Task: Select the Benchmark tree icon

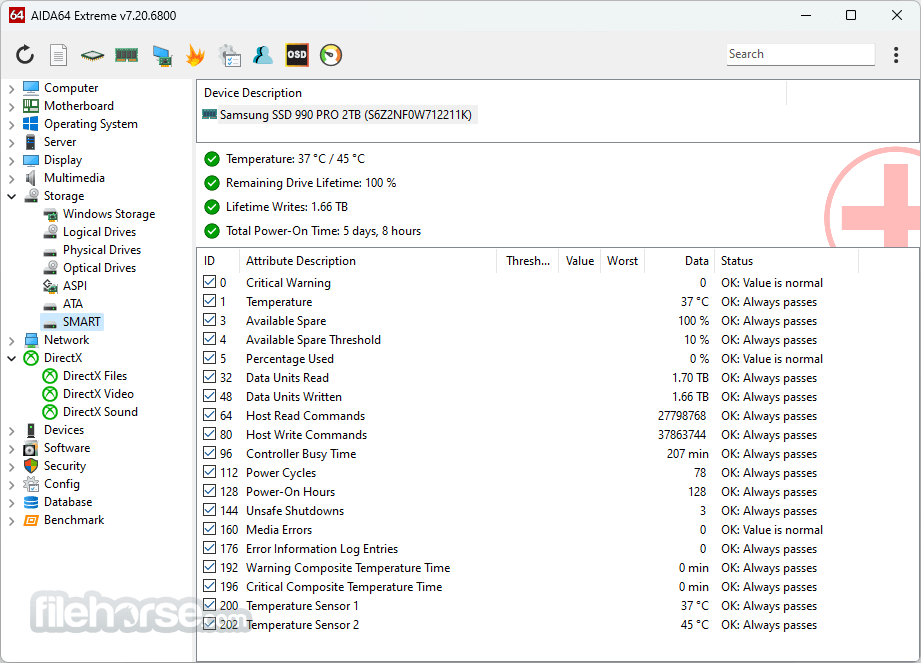Action: [x=31, y=520]
